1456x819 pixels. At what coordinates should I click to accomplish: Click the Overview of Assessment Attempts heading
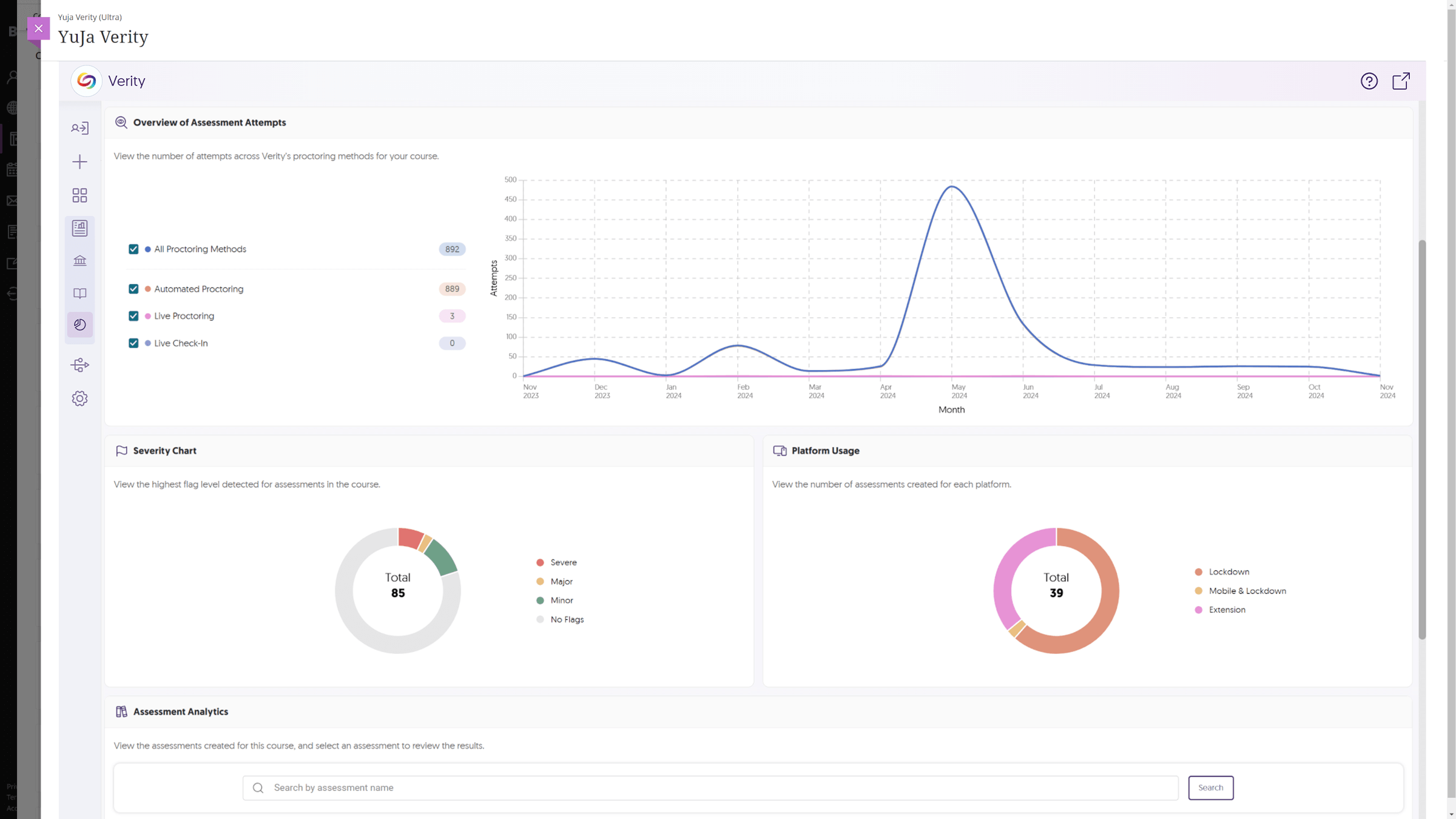pyautogui.click(x=209, y=123)
